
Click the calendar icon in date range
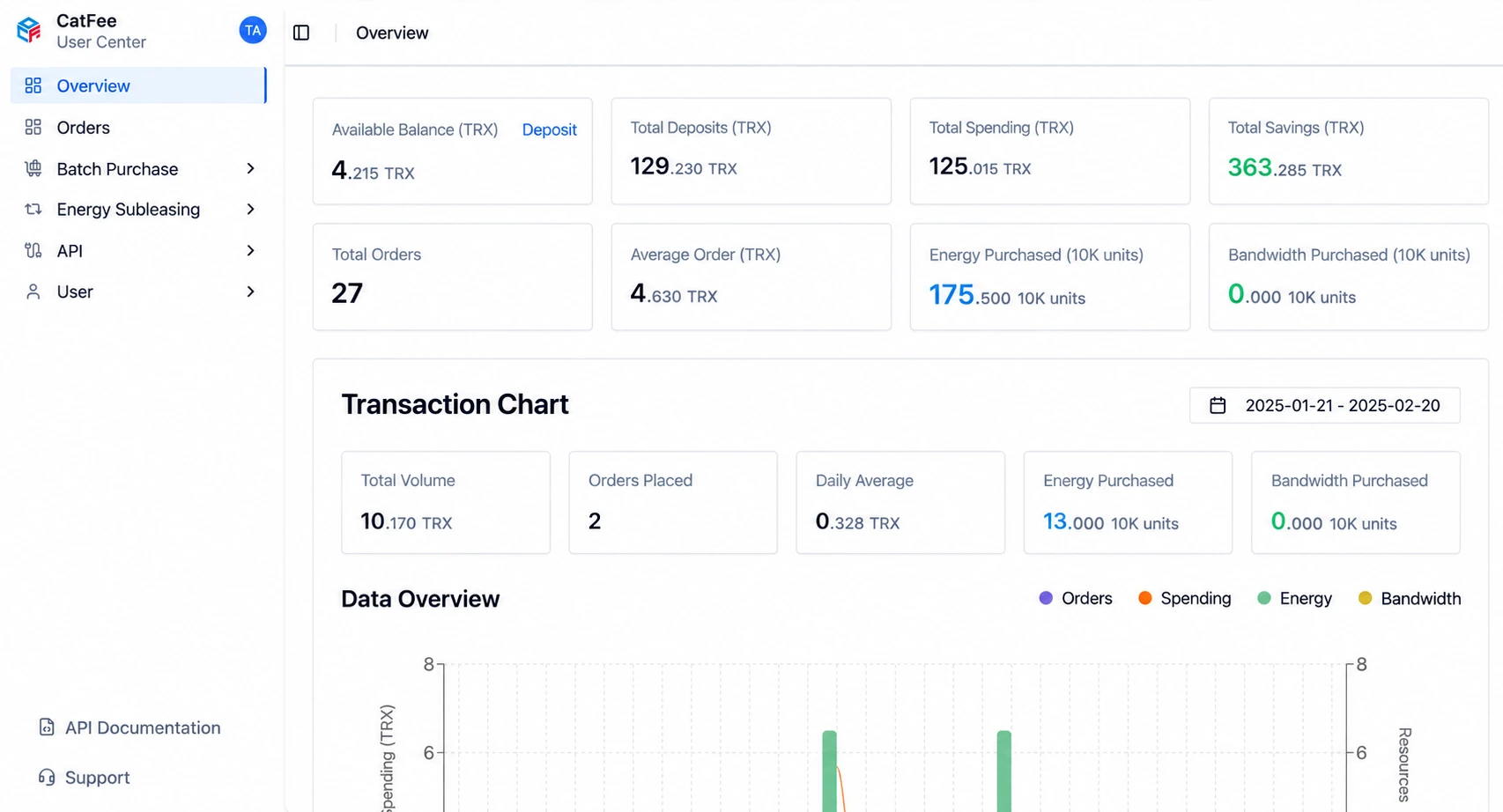click(1218, 405)
